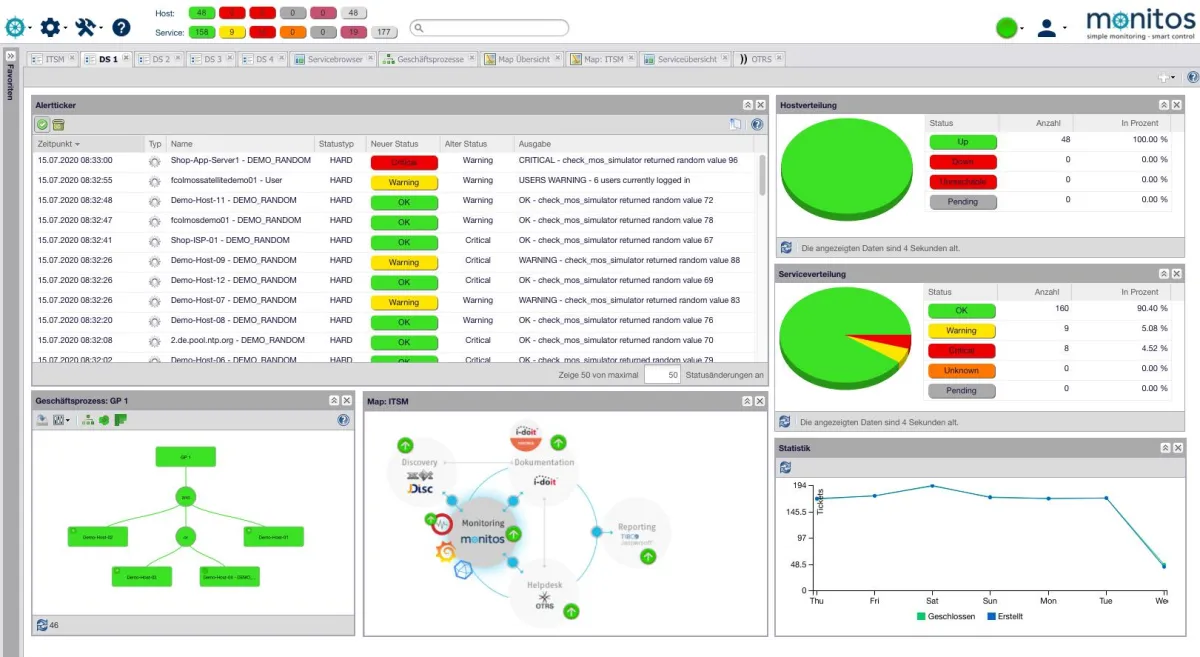This screenshot has height=657, width=1200.
Task: Open the dropdown arrow beside the wrench icon
Action: point(100,28)
